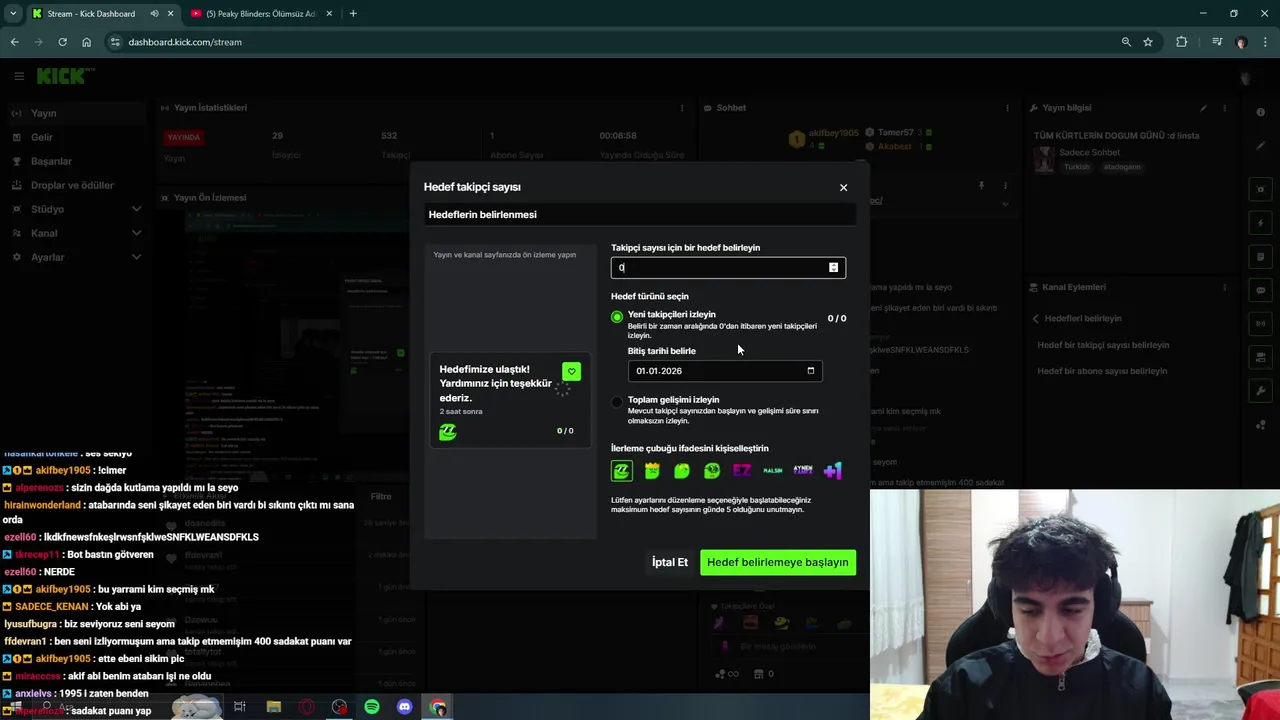Open browser profile avatar

click(1241, 42)
